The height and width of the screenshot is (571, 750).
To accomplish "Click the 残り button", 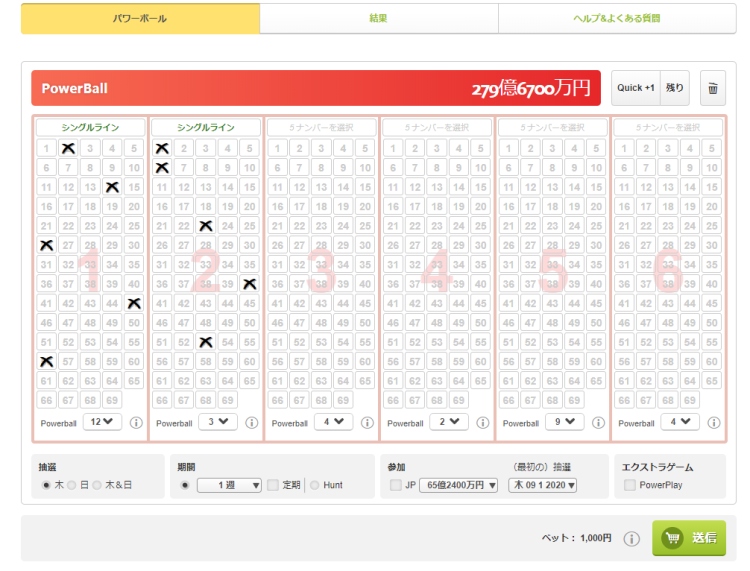I will coord(675,88).
